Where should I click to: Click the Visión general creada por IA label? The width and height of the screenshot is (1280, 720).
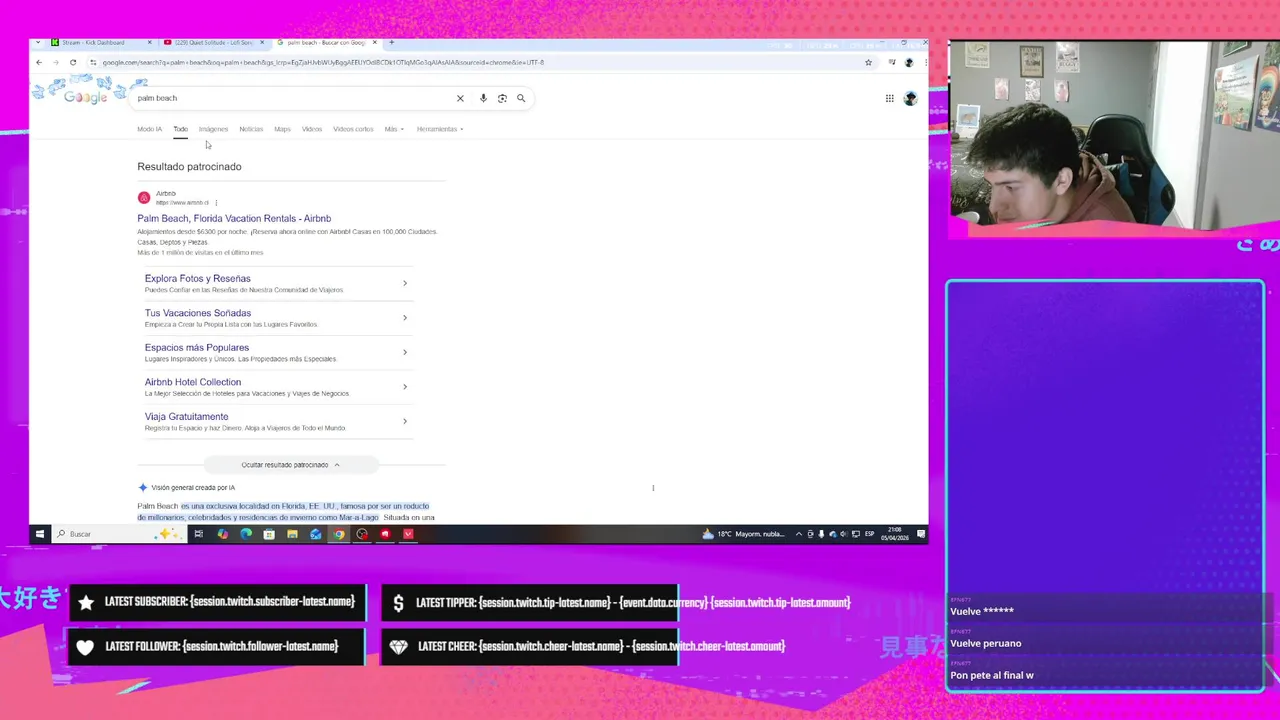[193, 488]
